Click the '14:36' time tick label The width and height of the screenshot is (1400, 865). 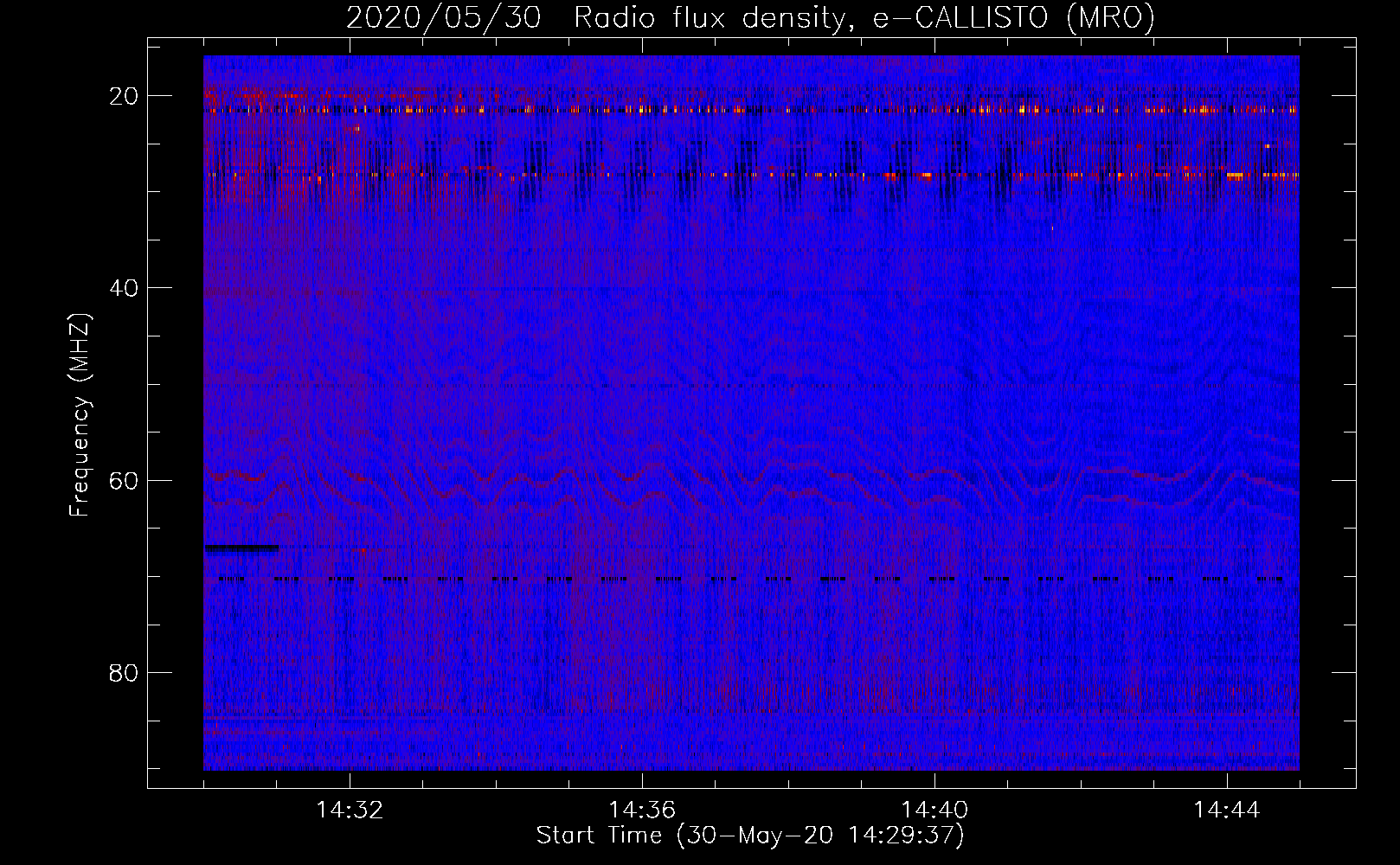[642, 810]
